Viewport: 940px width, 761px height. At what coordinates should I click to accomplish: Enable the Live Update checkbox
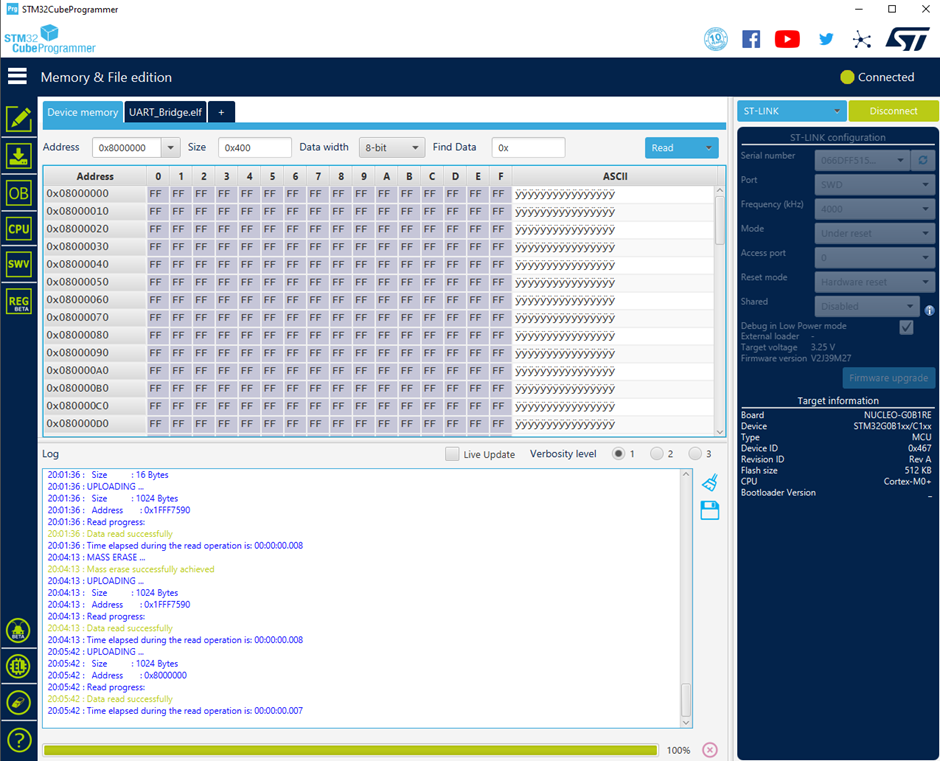point(452,454)
